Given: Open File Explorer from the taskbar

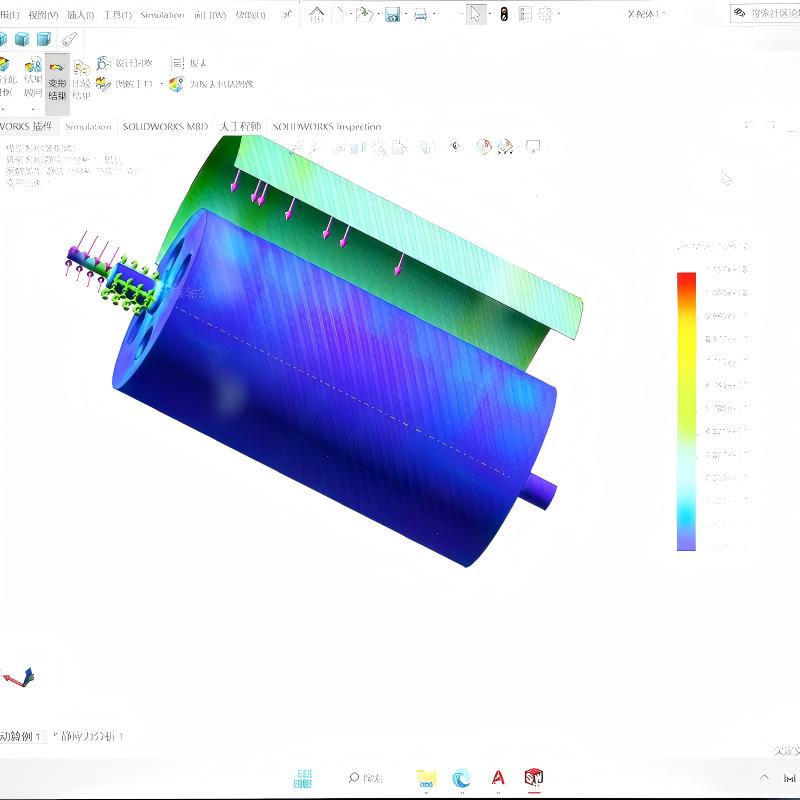Looking at the screenshot, I should pos(426,779).
